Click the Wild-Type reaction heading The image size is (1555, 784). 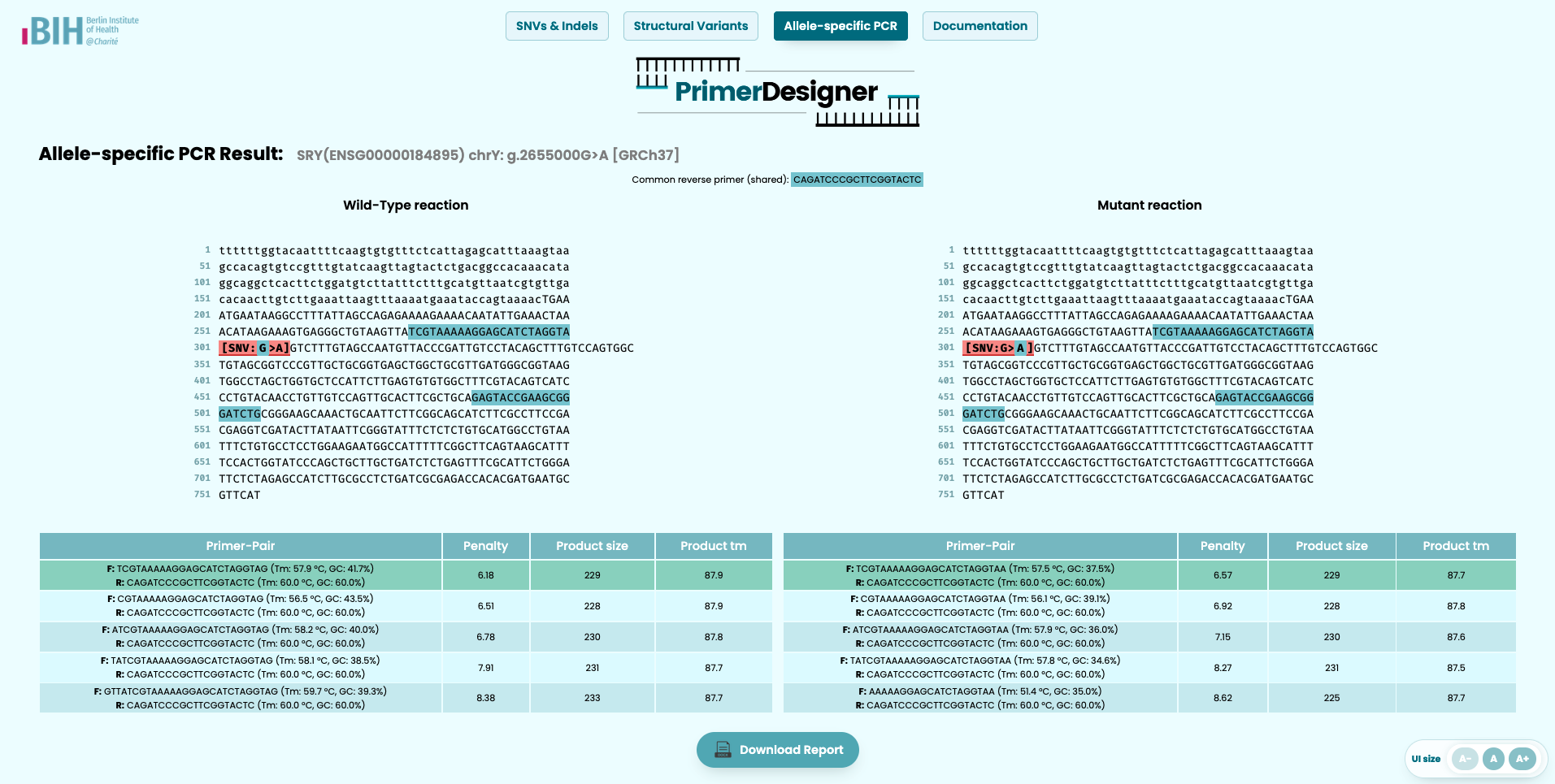coord(406,206)
